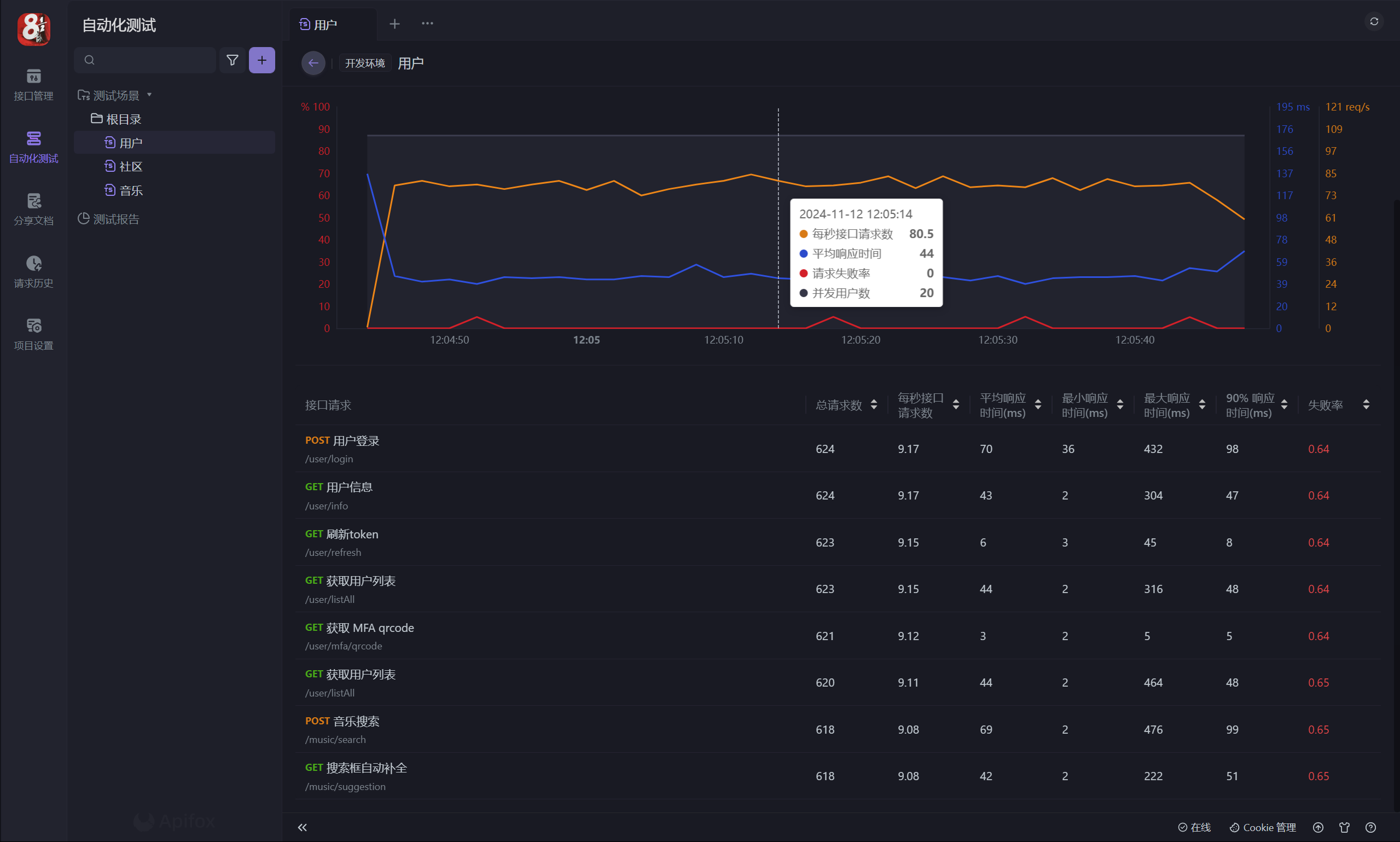Click the refresh icon at top right
Screen dimensions: 1400x842
(1373, 21)
